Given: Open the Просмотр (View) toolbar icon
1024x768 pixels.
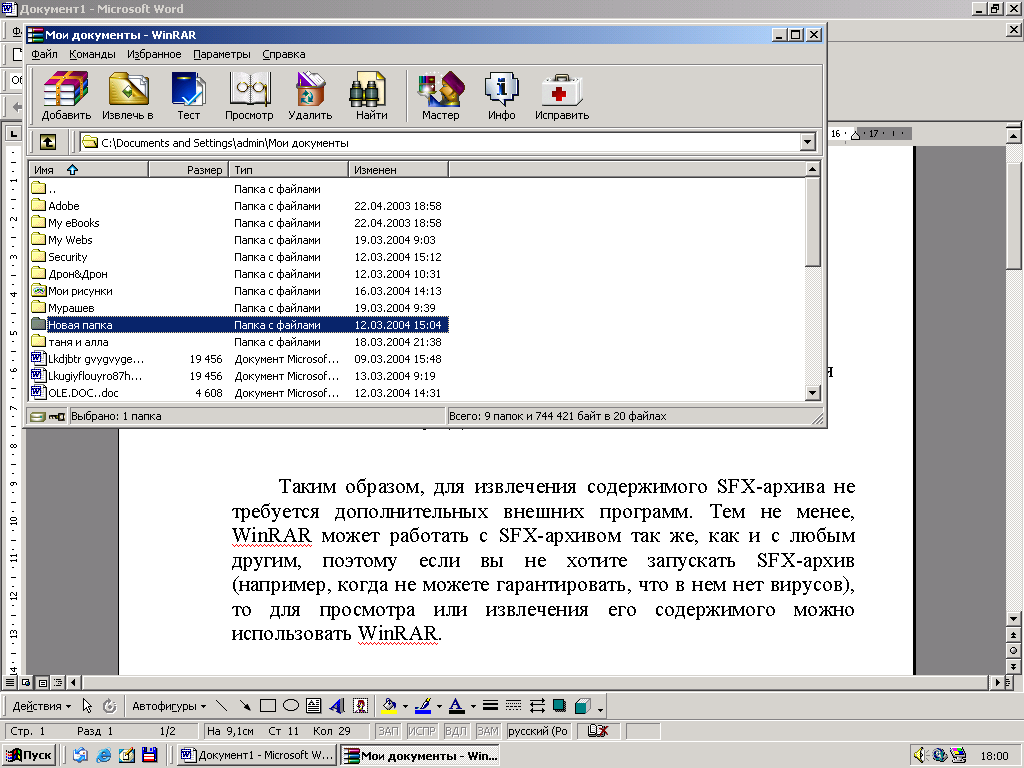Looking at the screenshot, I should pos(249,96).
